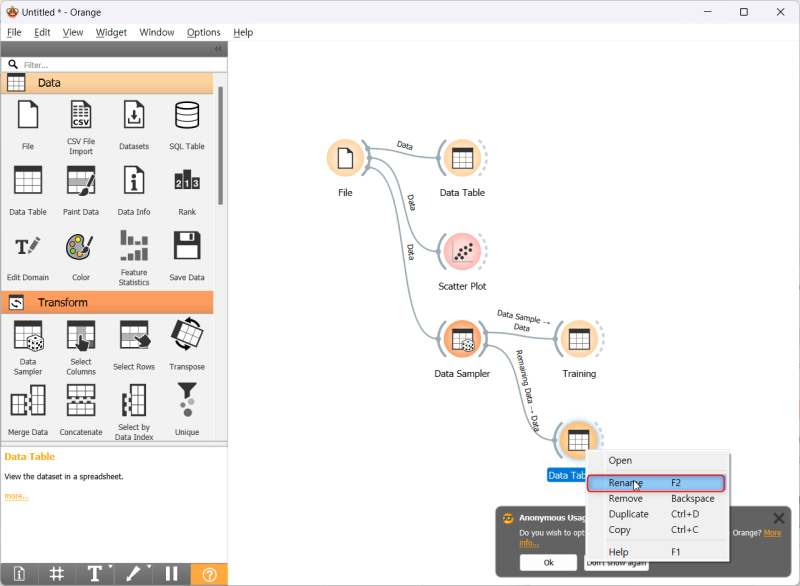Select the Color widget palette icon
Image resolution: width=800 pixels, height=586 pixels.
(x=80, y=247)
